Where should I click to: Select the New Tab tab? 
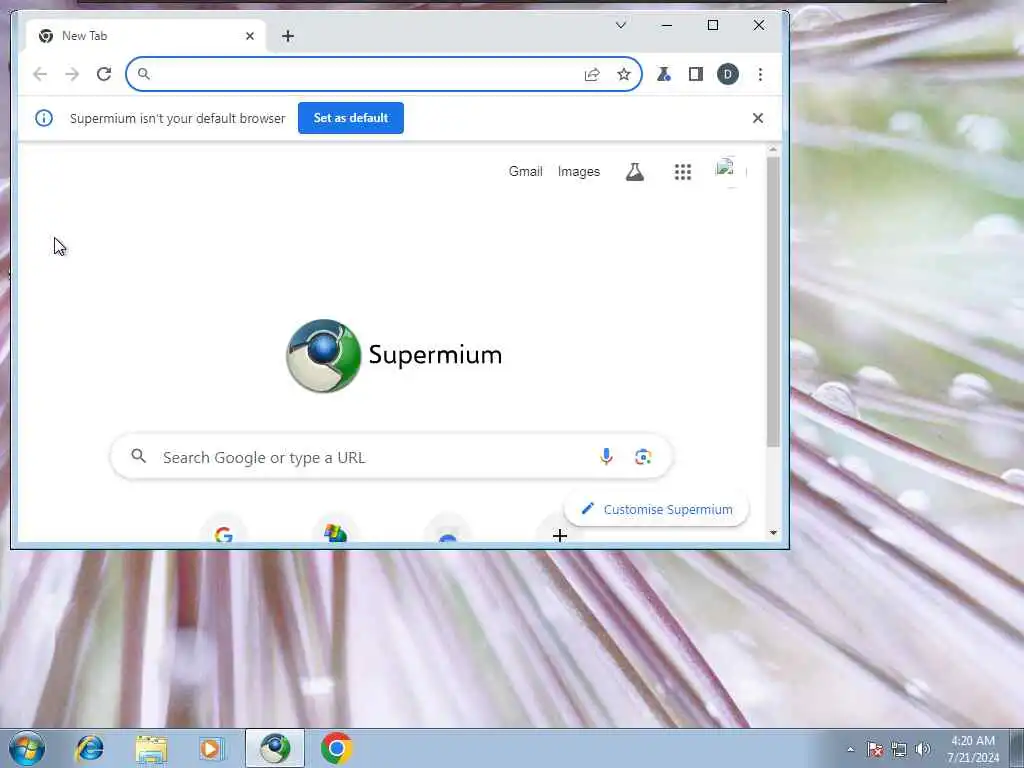[145, 36]
